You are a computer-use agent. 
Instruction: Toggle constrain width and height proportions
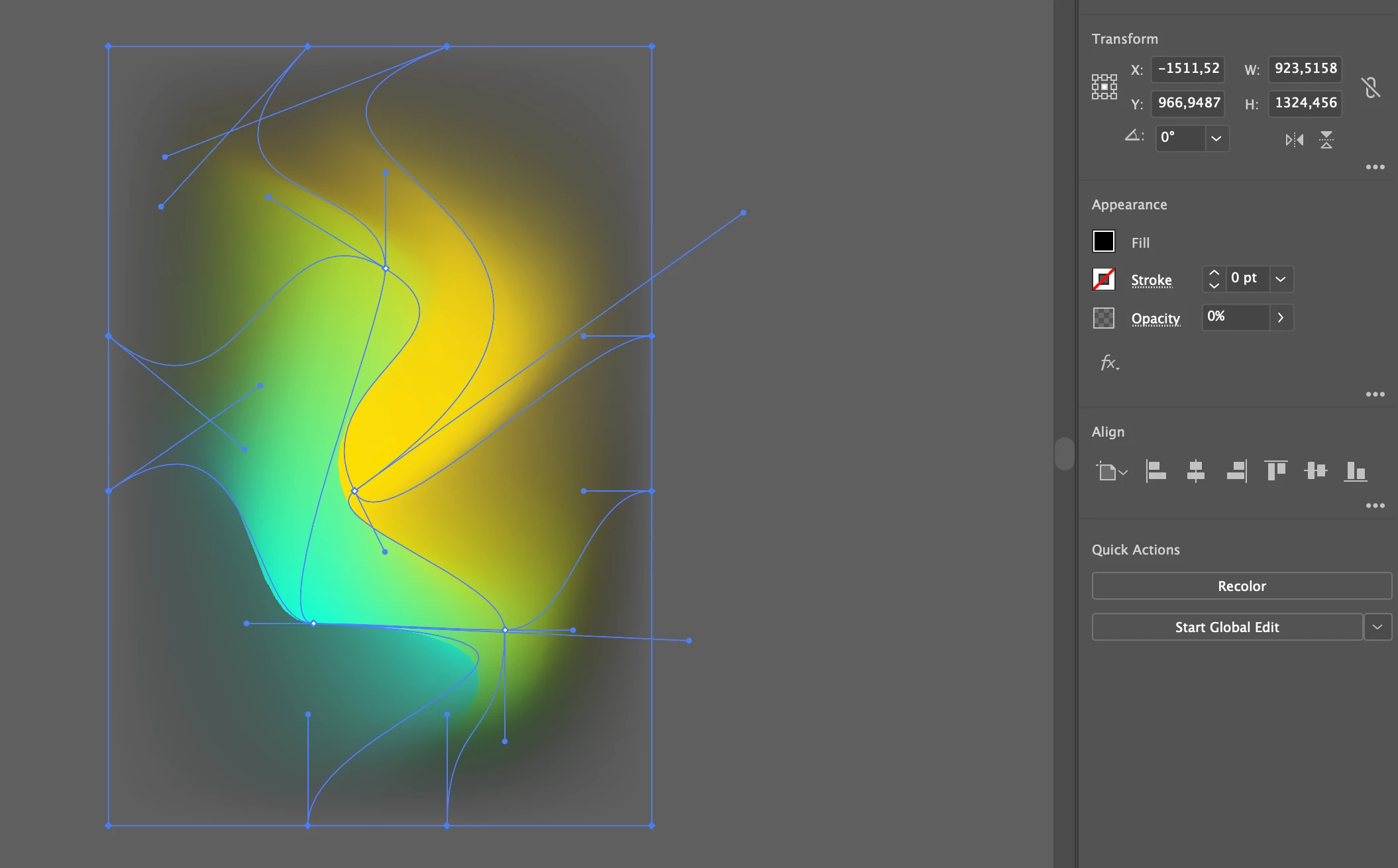pyautogui.click(x=1371, y=87)
